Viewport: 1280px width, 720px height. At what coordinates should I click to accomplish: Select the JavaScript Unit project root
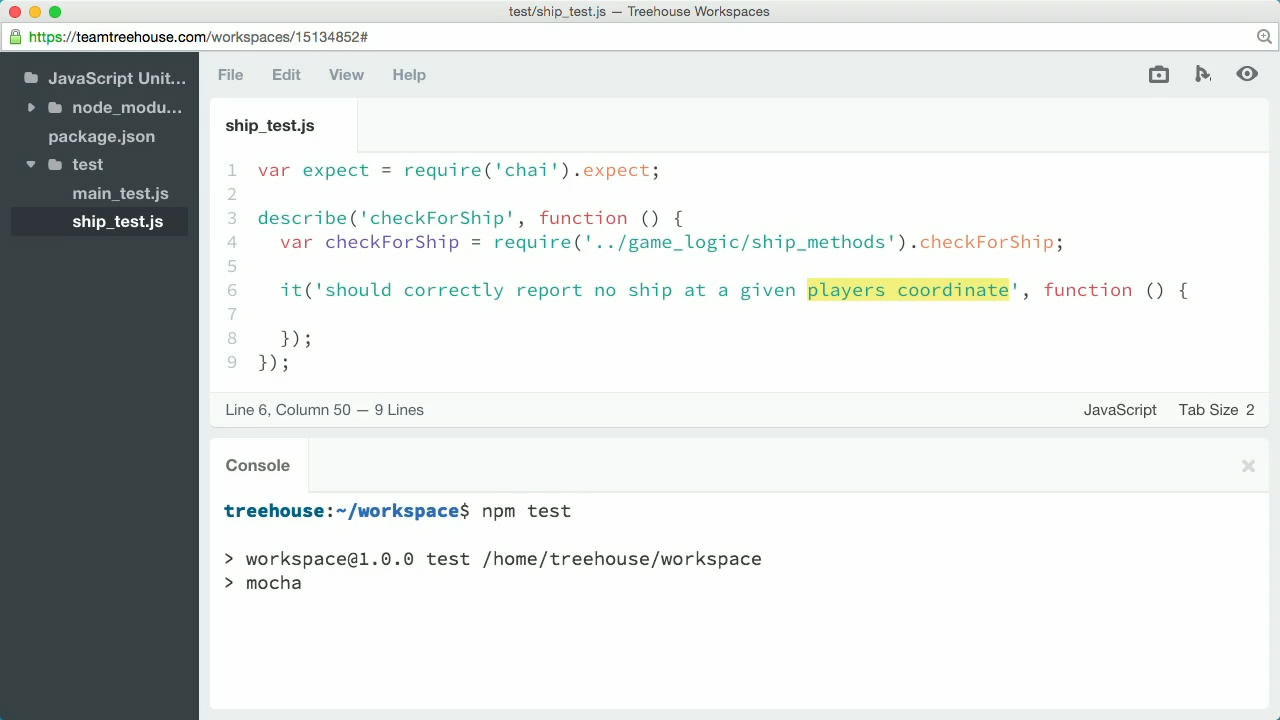[x=117, y=78]
